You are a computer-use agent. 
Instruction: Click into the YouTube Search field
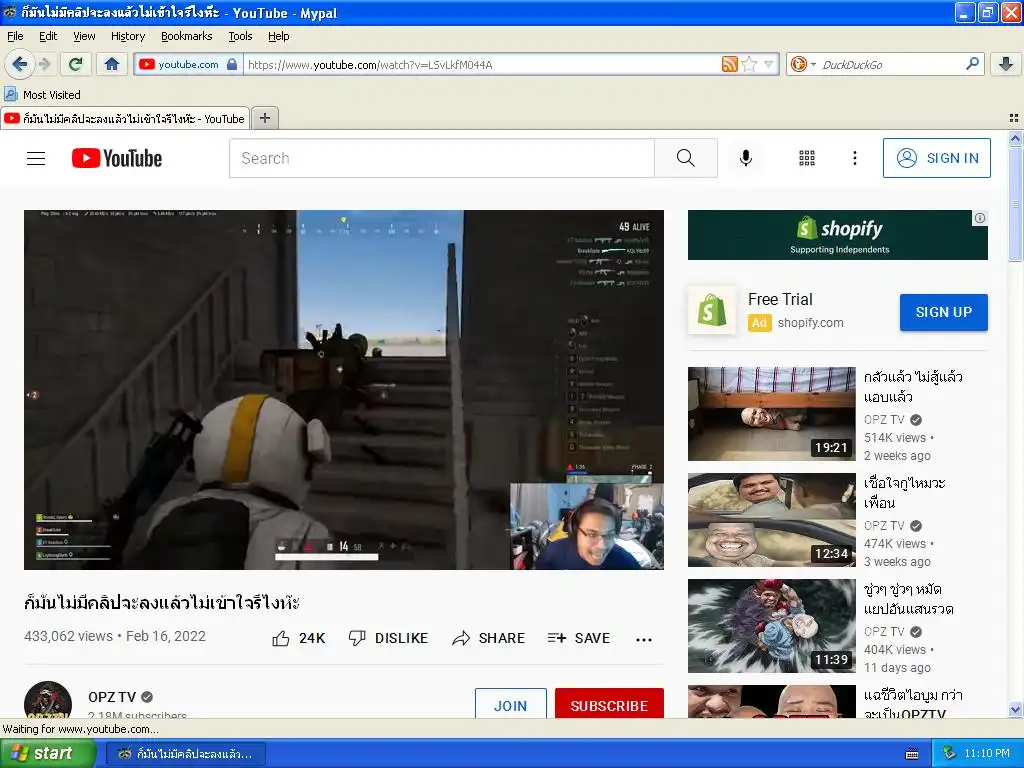[x=441, y=158]
